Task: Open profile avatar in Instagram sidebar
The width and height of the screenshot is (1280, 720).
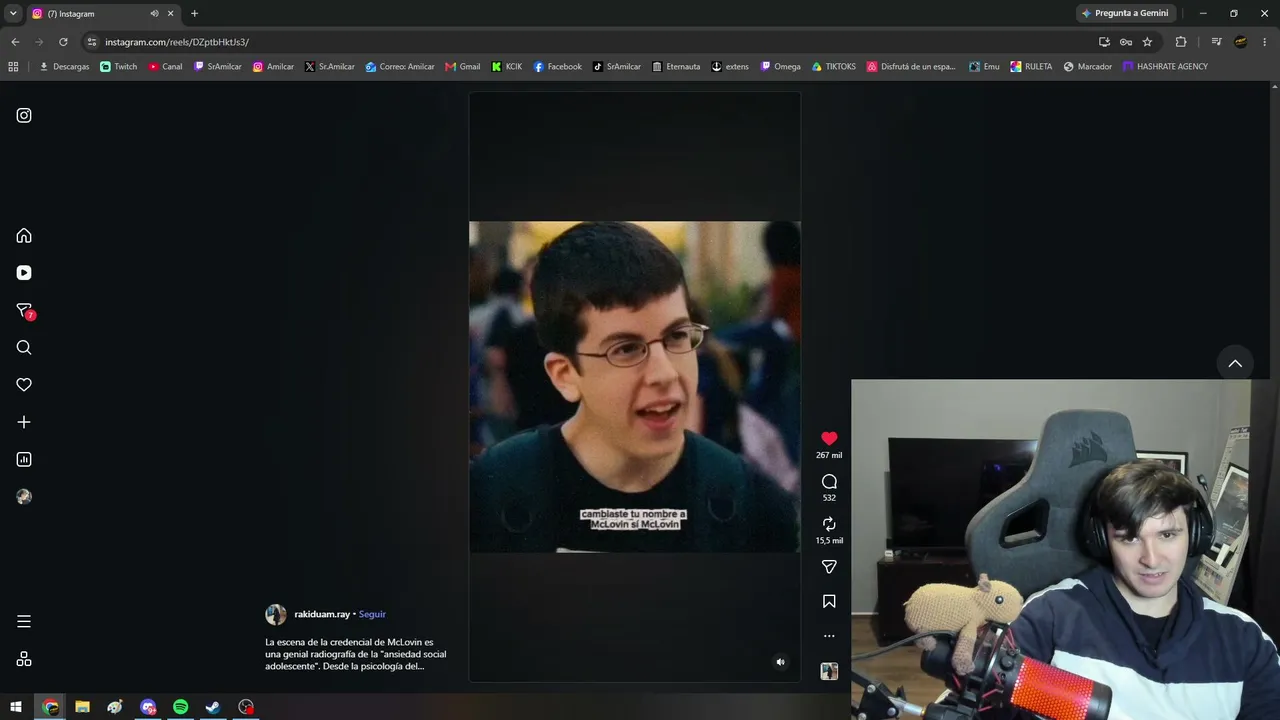Action: [24, 497]
